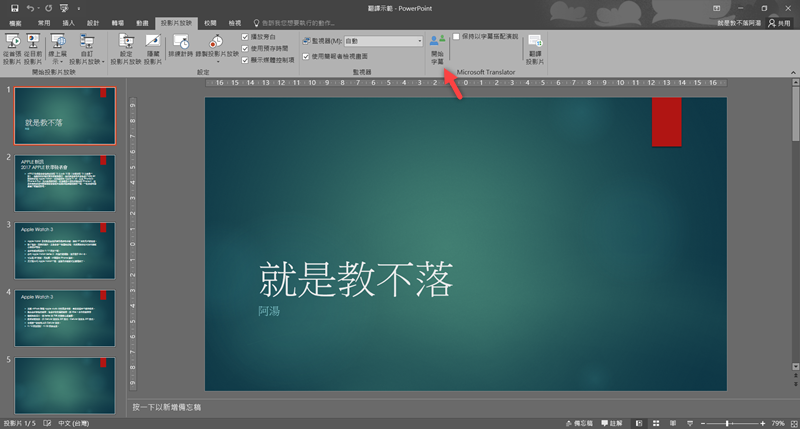Open the Monitor (監視器) dropdown
This screenshot has width=800, height=429.
[383, 41]
